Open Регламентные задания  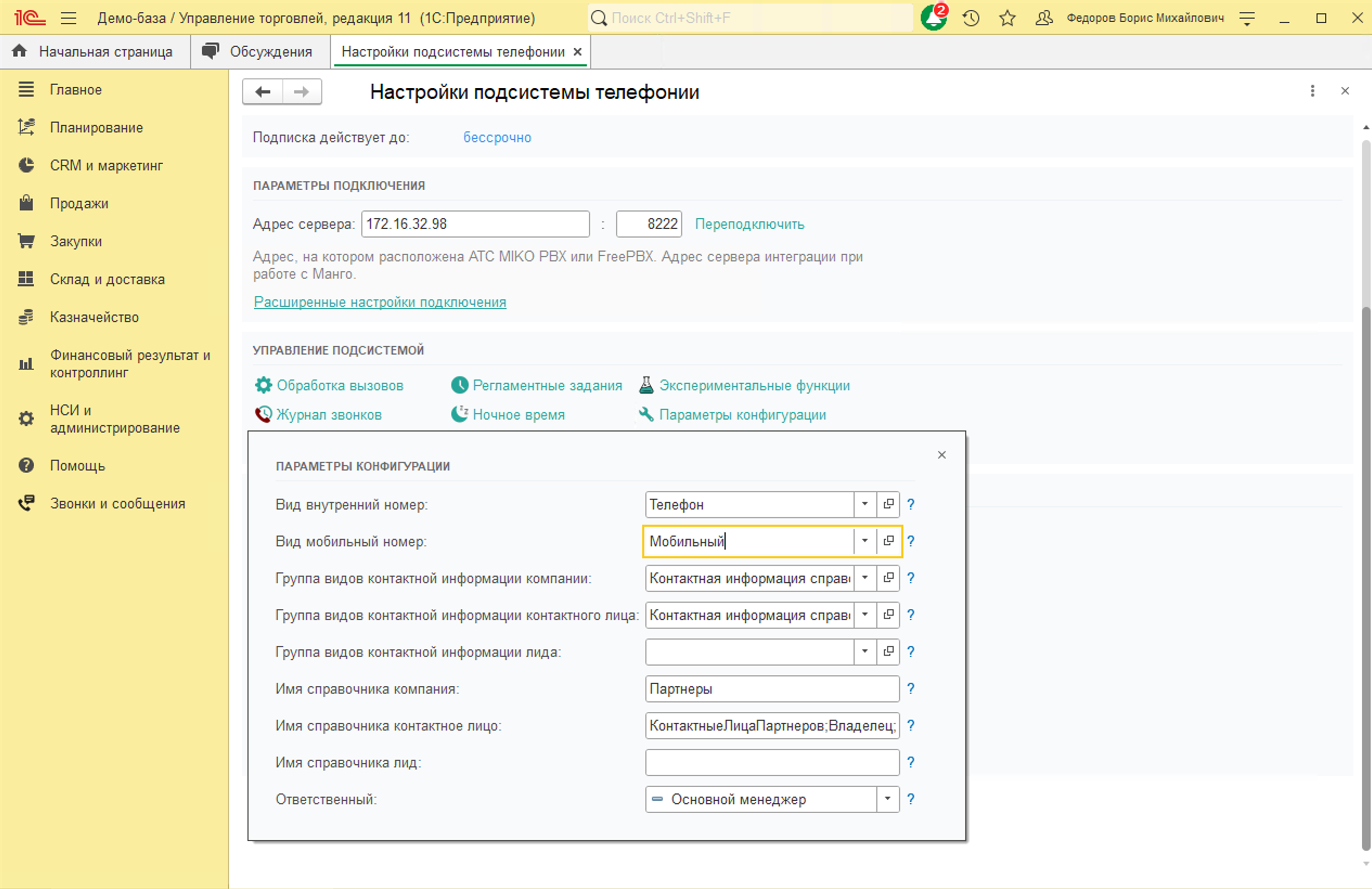[537, 385]
